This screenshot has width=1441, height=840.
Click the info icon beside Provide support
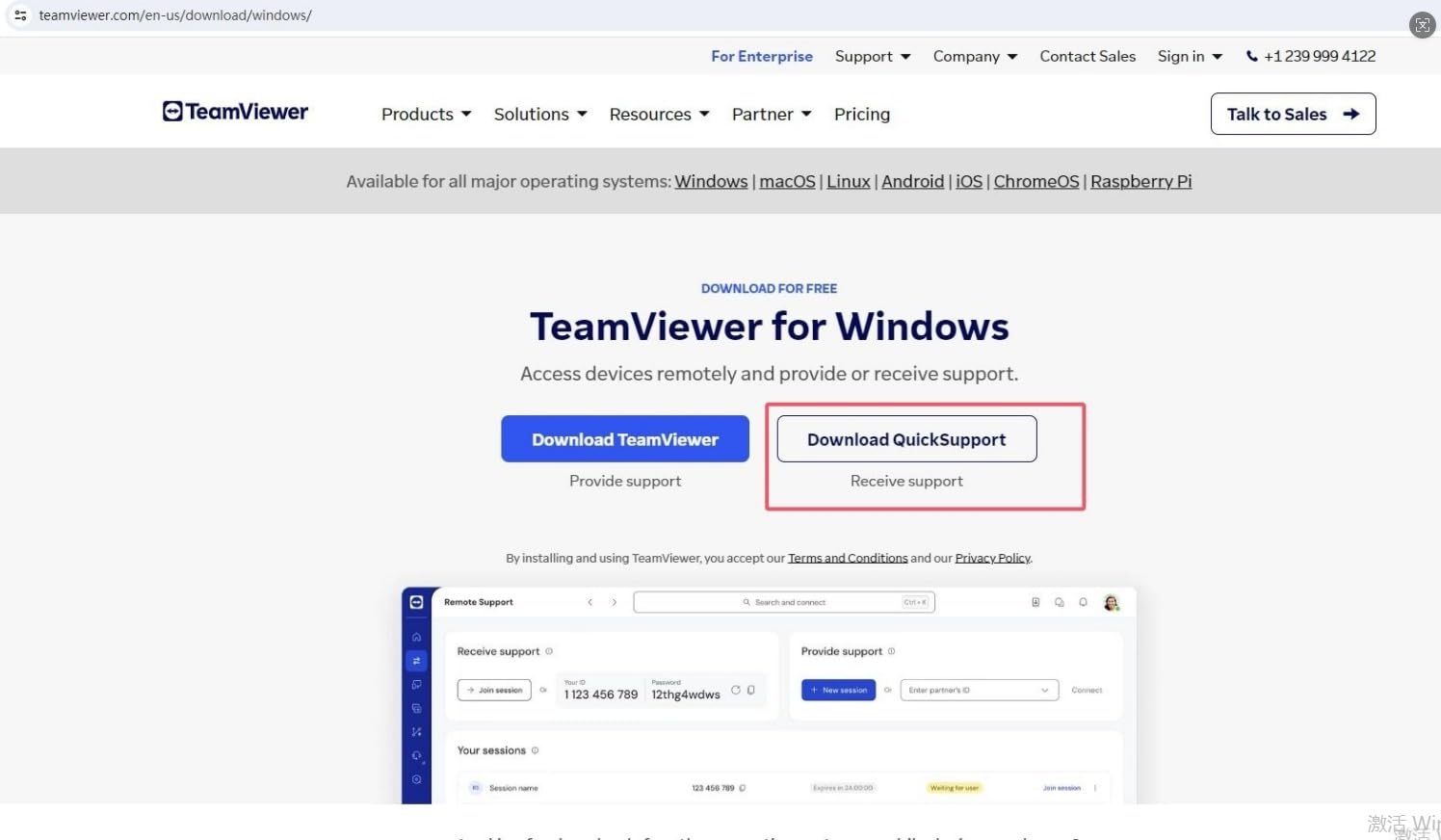(x=891, y=651)
